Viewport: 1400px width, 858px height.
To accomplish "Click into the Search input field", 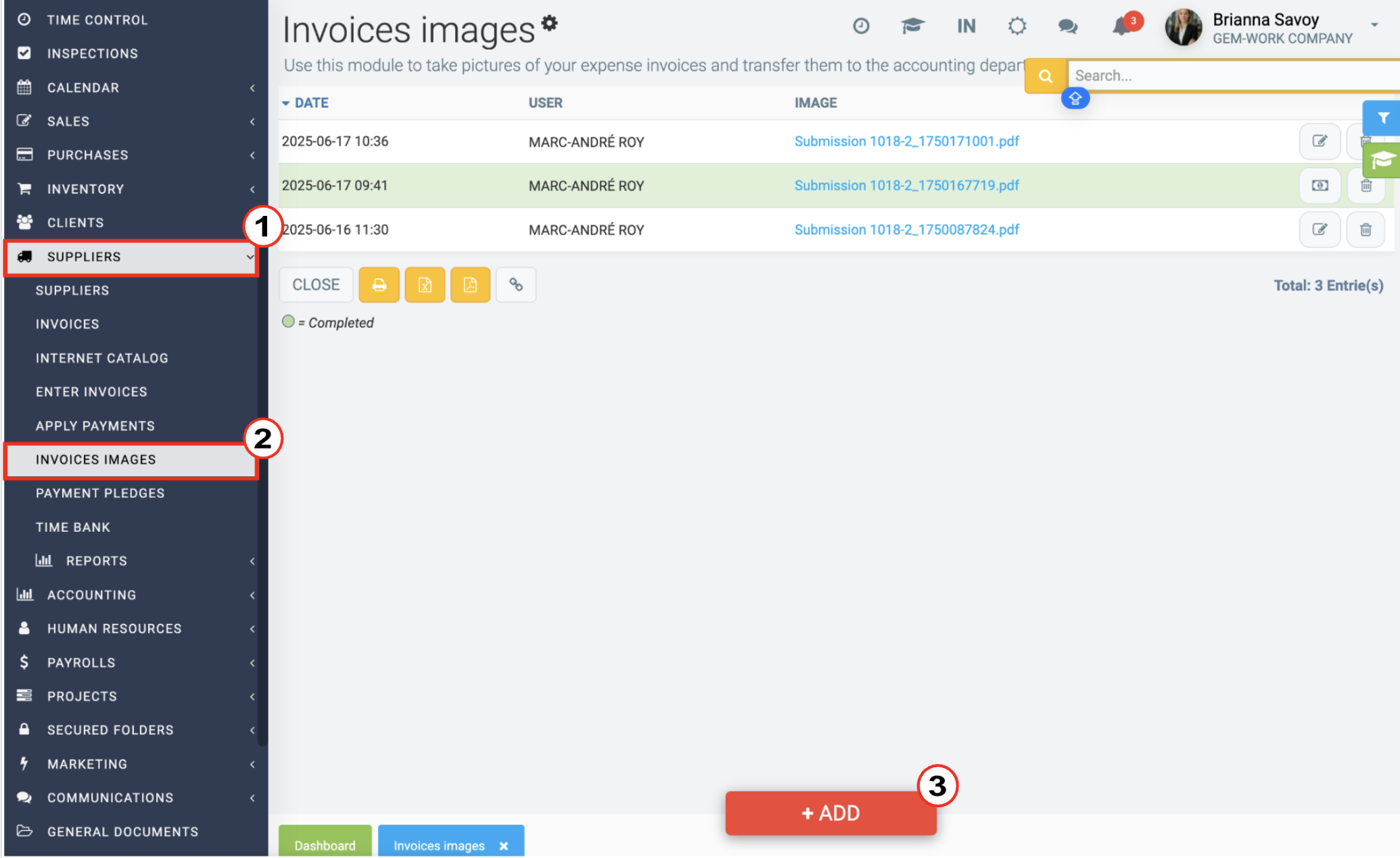I will [1233, 76].
